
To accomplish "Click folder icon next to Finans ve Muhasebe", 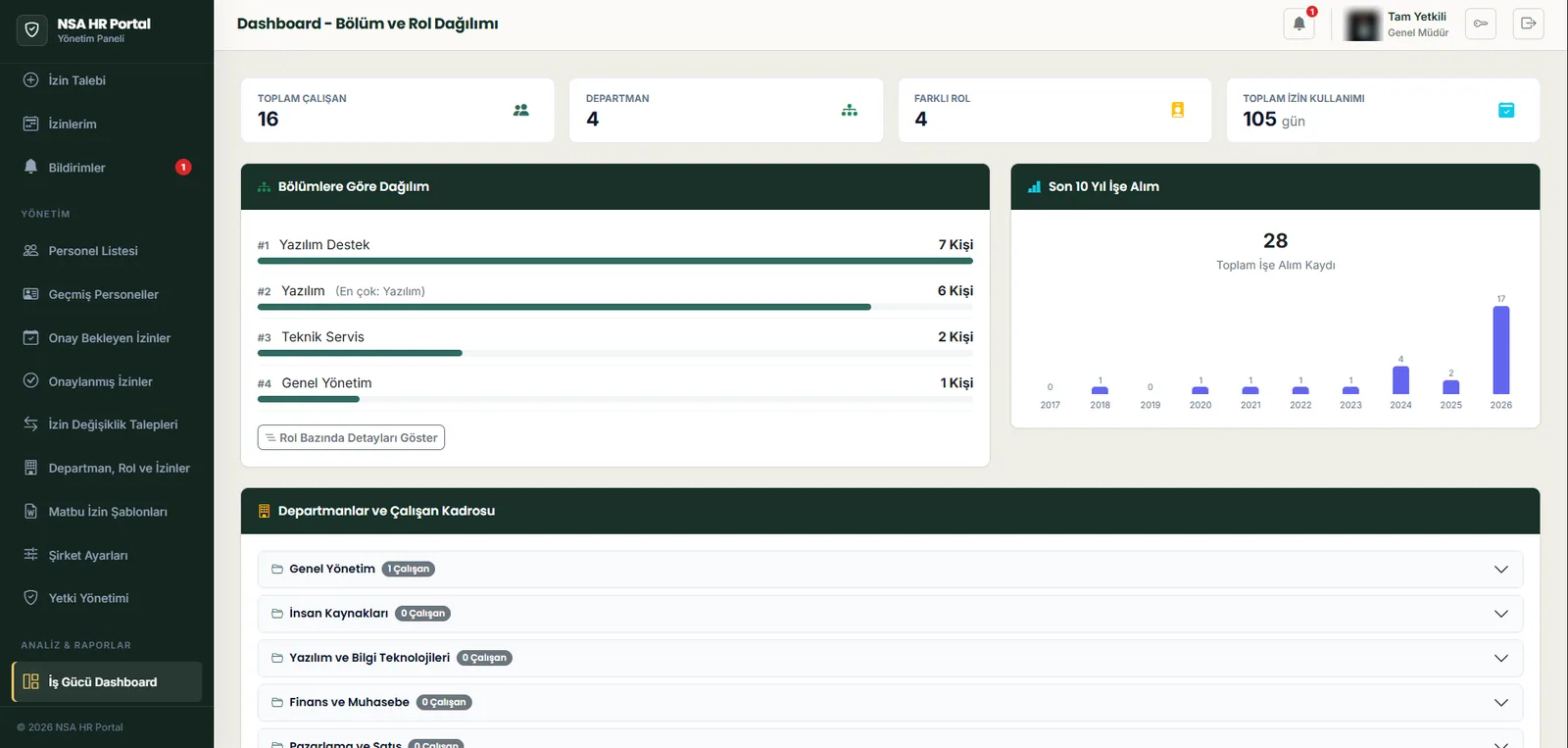I will (277, 702).
